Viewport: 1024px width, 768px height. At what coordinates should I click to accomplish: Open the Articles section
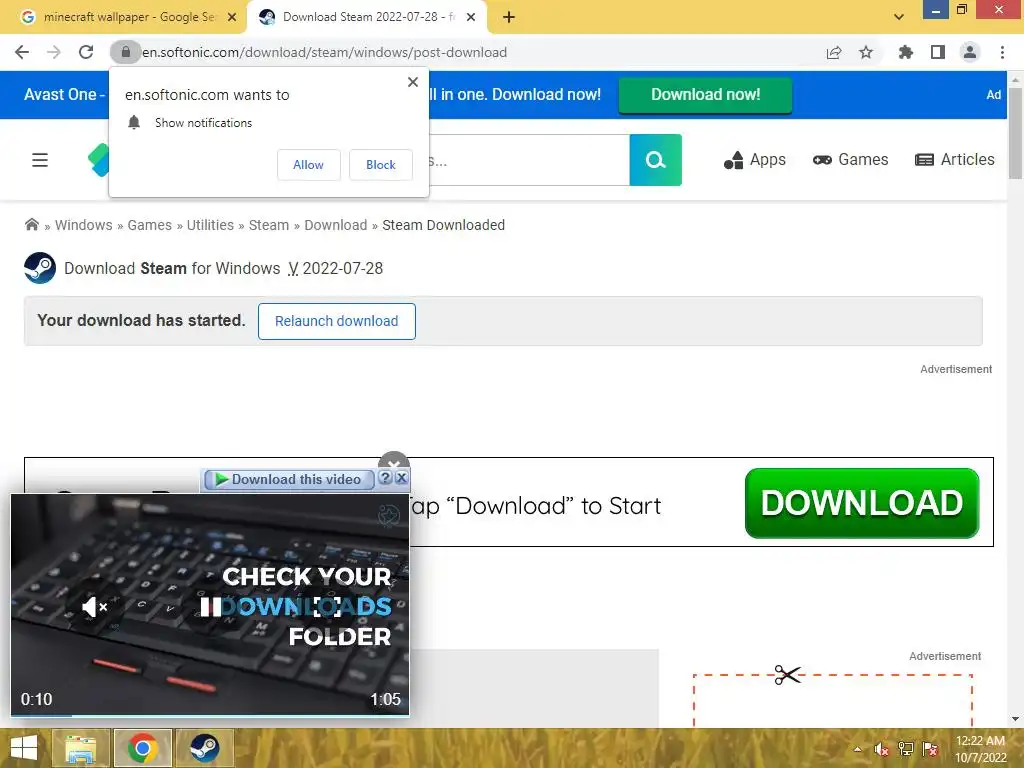[954, 160]
